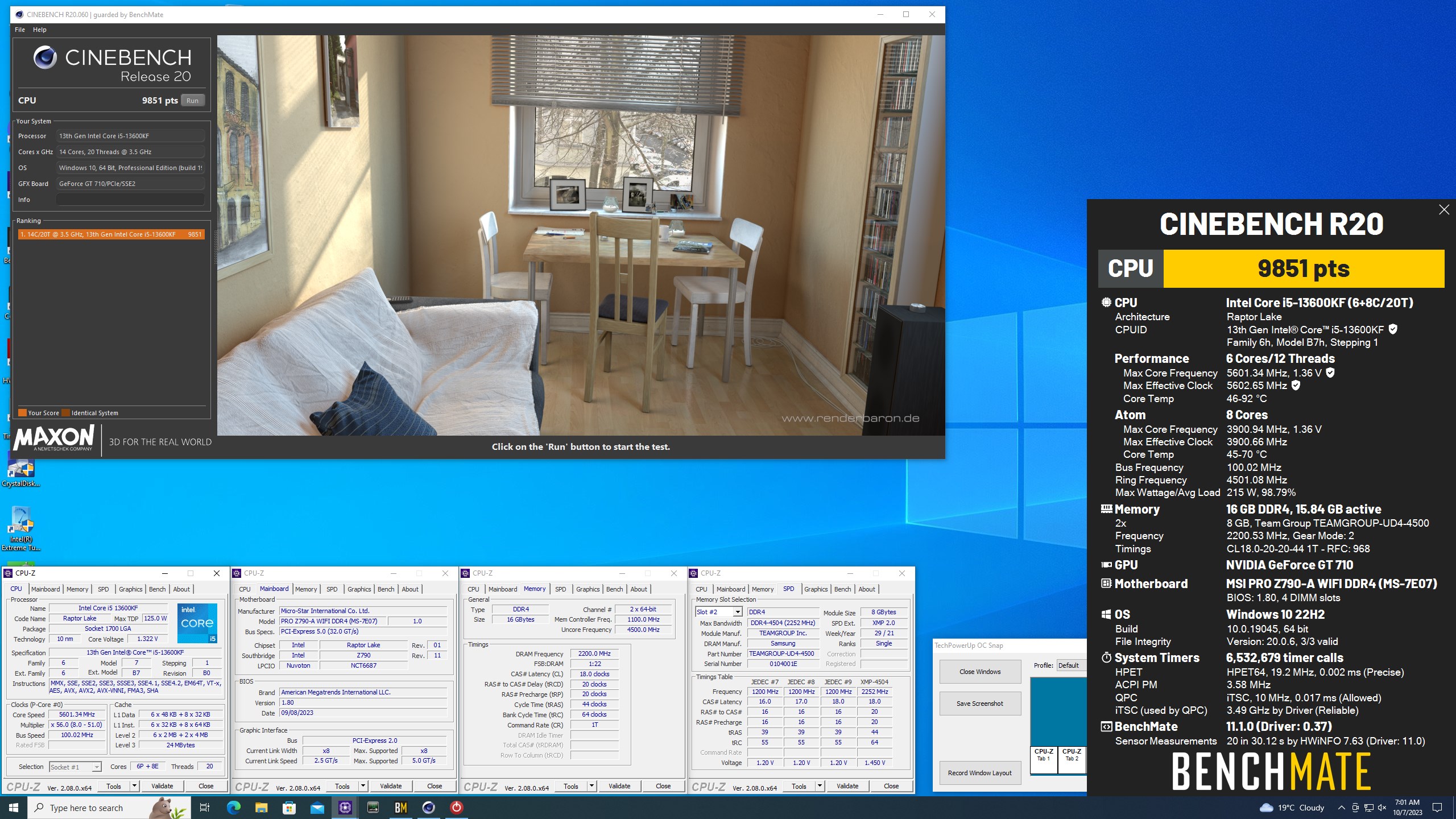The width and height of the screenshot is (1456, 819).
Task: Open Cinebench Help menu
Action: (x=40, y=30)
